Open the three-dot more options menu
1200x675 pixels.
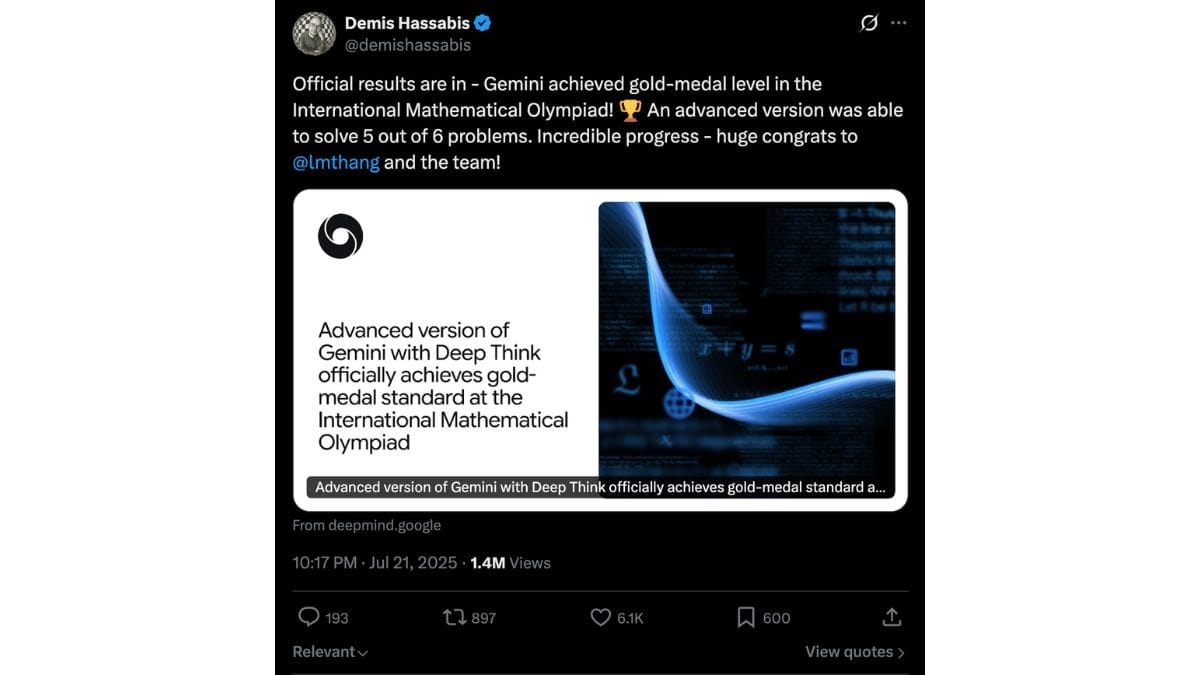[x=899, y=23]
